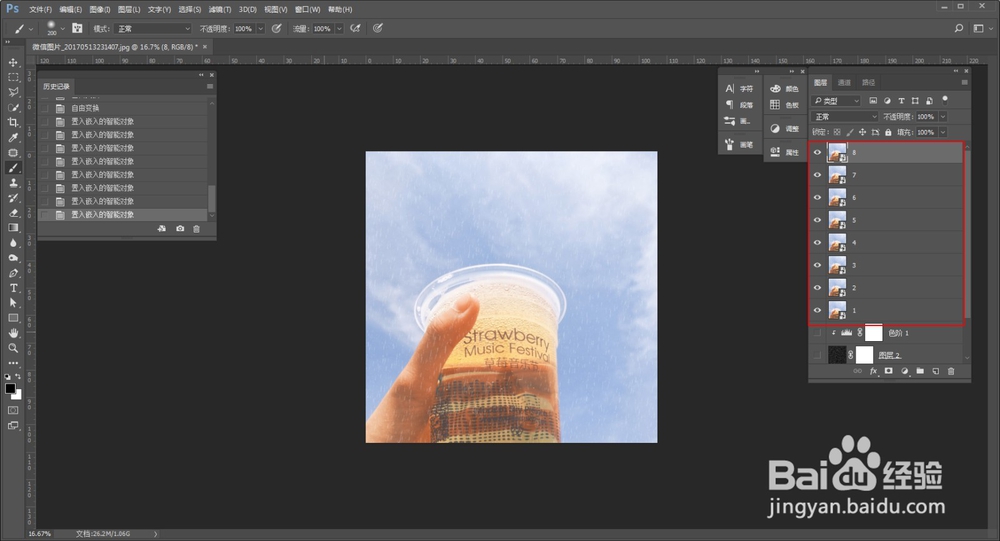Set the foreground color swatch

pyautogui.click(x=10, y=389)
